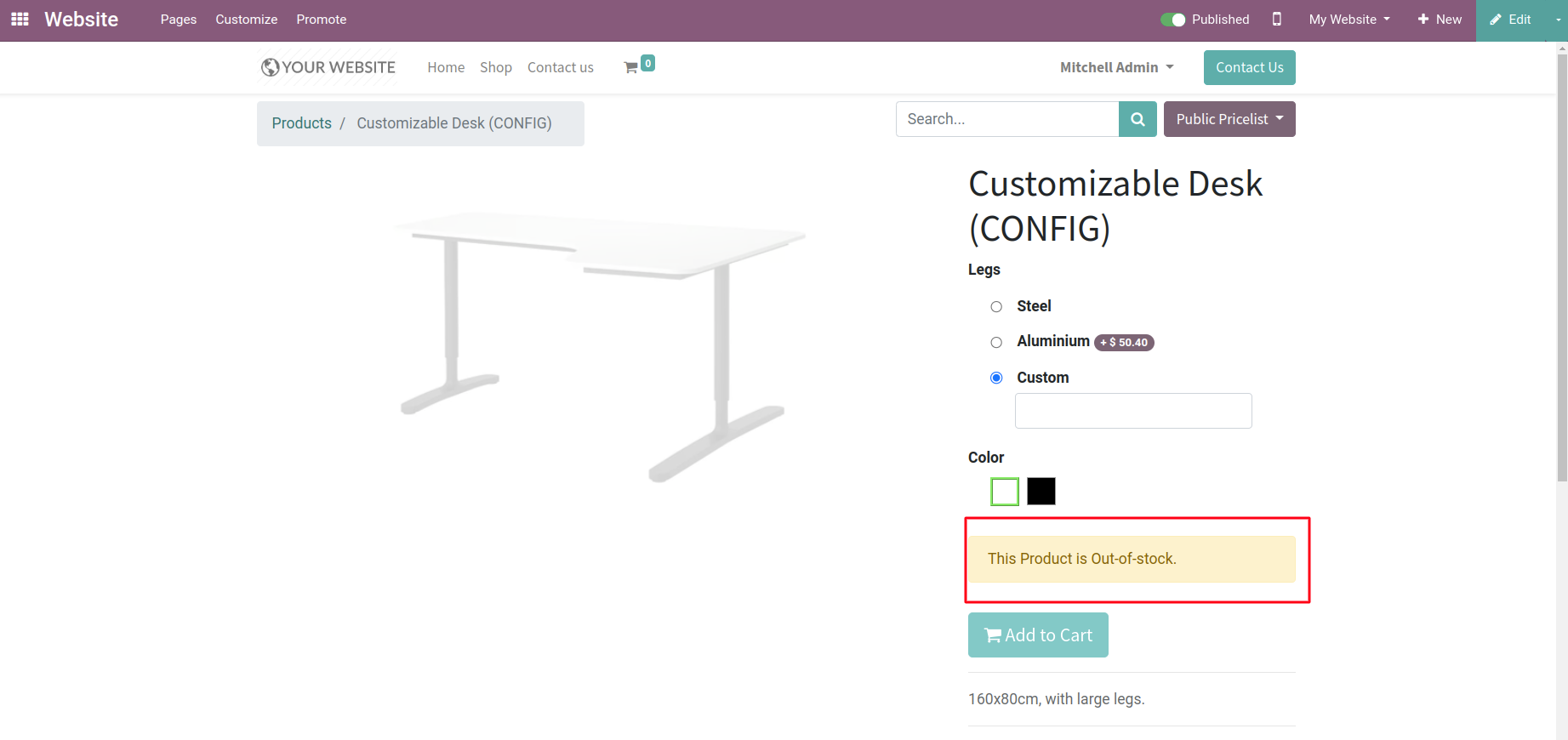This screenshot has height=740, width=1568.
Task: Select the Custom legs radio button
Action: (996, 378)
